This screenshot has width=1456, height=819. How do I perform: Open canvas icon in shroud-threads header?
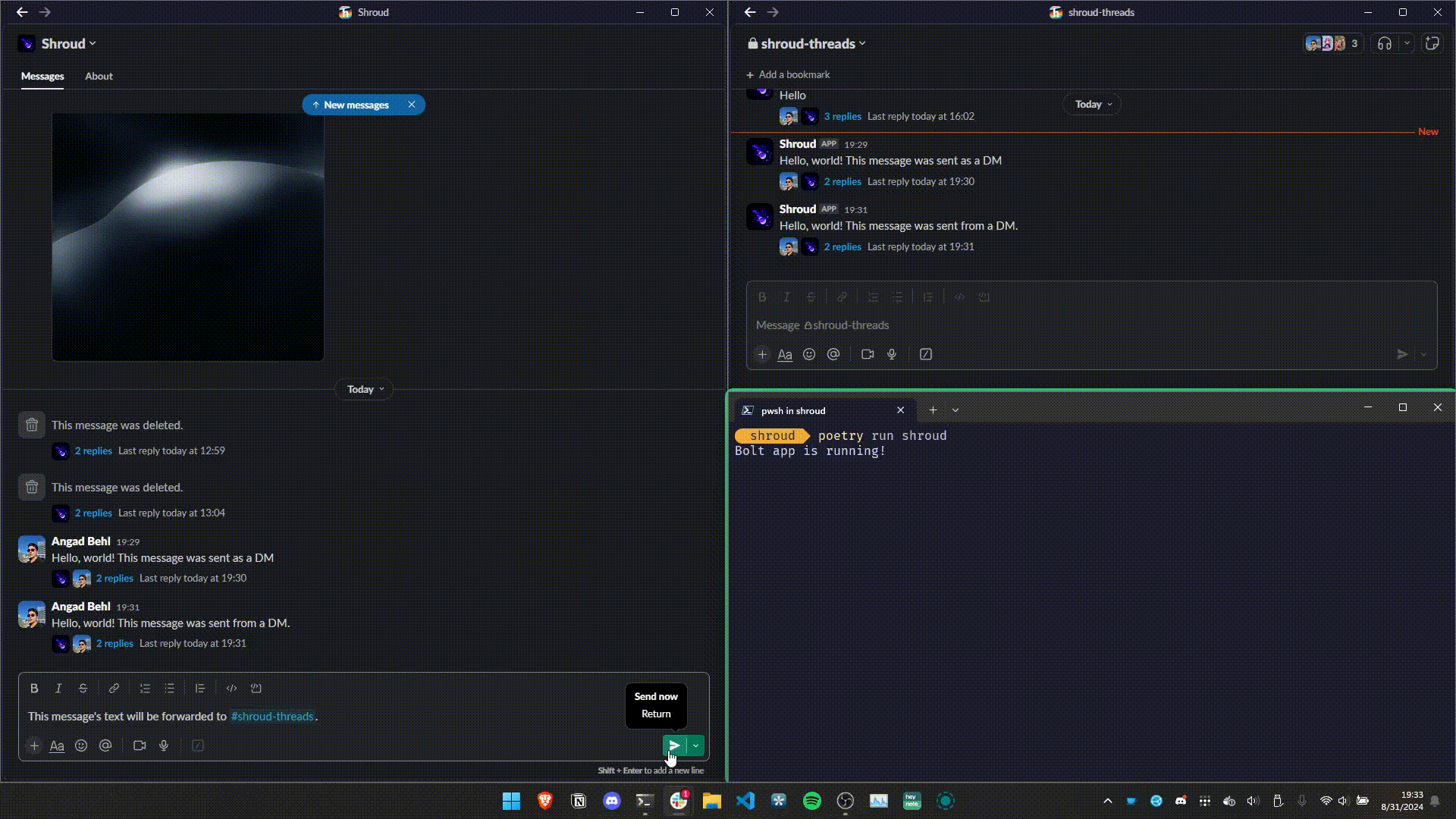[x=1432, y=44]
